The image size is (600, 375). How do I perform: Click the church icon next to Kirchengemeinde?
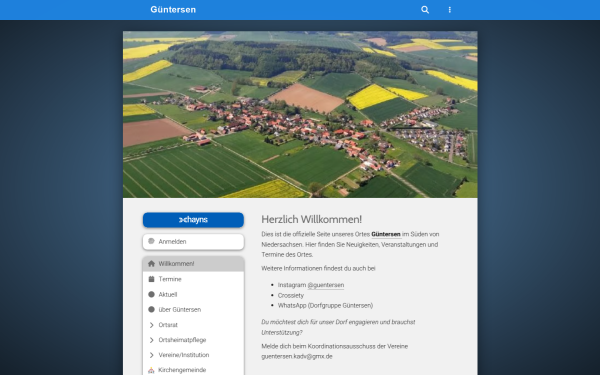click(x=151, y=370)
